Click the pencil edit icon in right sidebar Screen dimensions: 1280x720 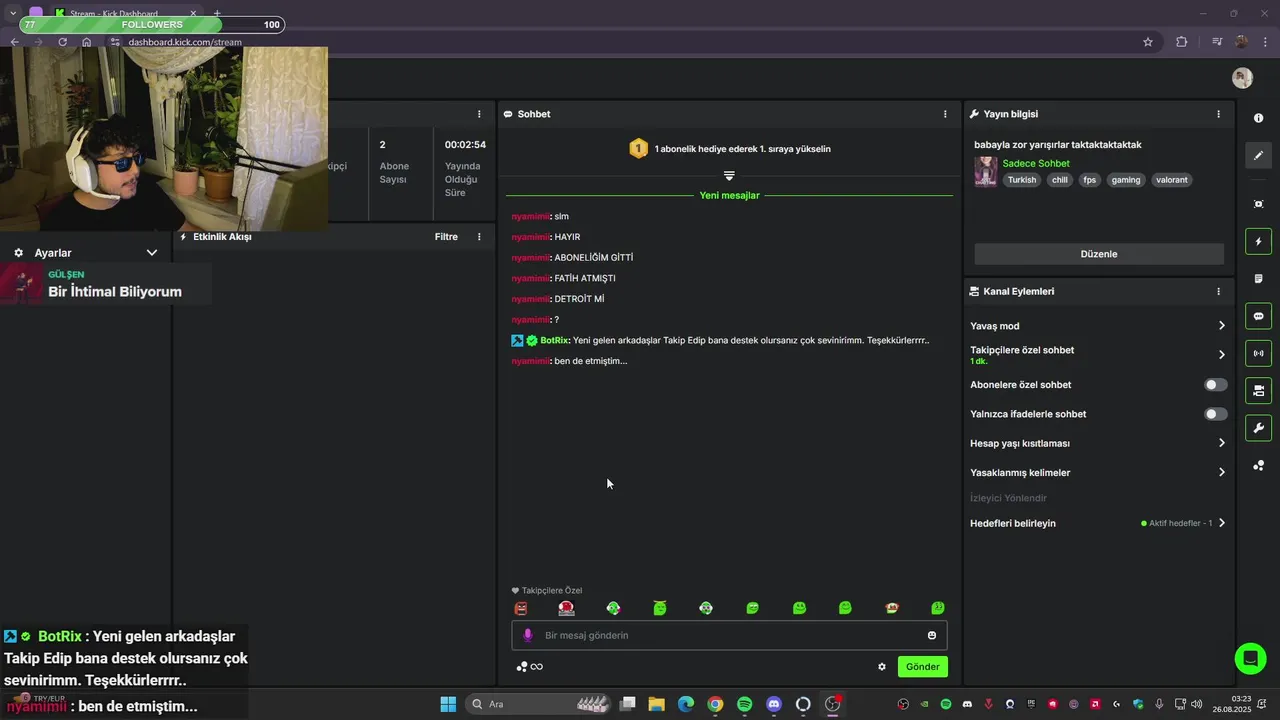coord(1258,155)
